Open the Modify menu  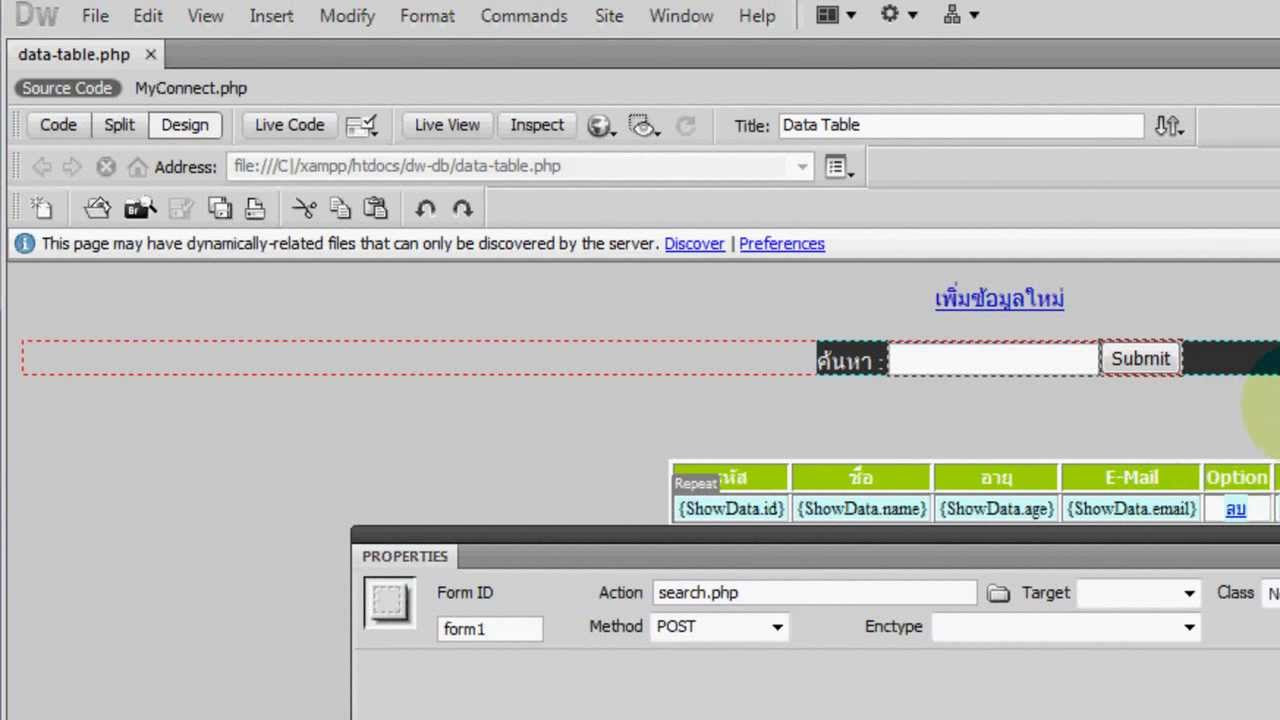click(347, 16)
